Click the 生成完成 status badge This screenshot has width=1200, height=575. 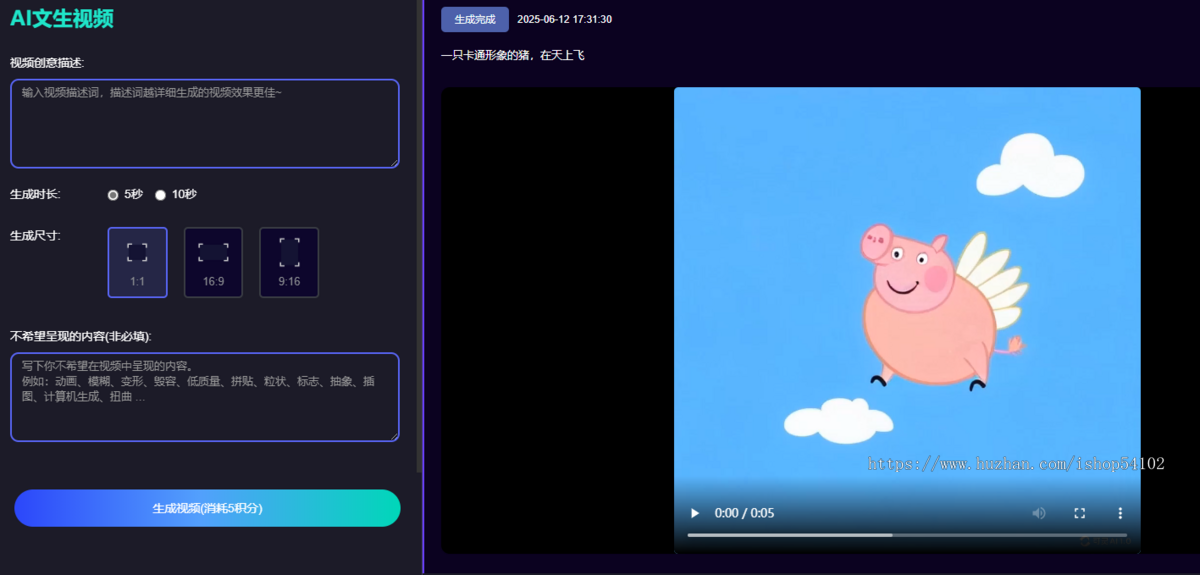click(x=475, y=19)
